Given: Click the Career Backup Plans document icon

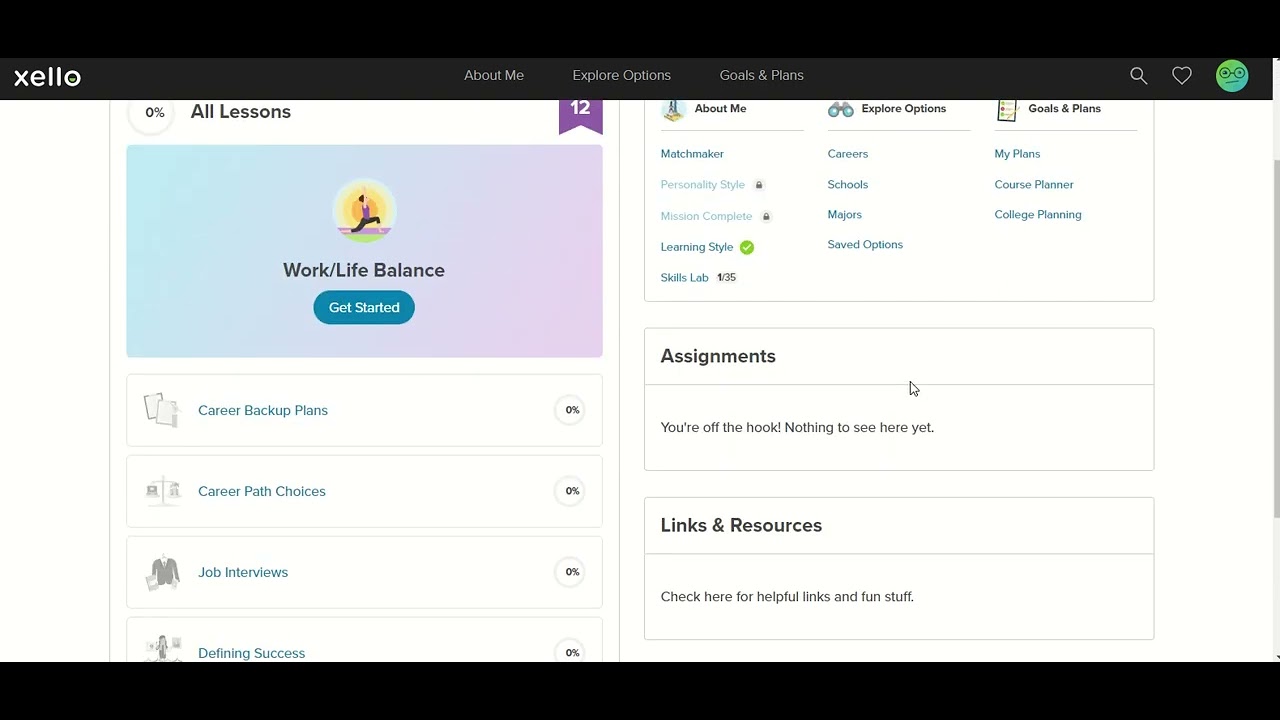Looking at the screenshot, I should 161,410.
